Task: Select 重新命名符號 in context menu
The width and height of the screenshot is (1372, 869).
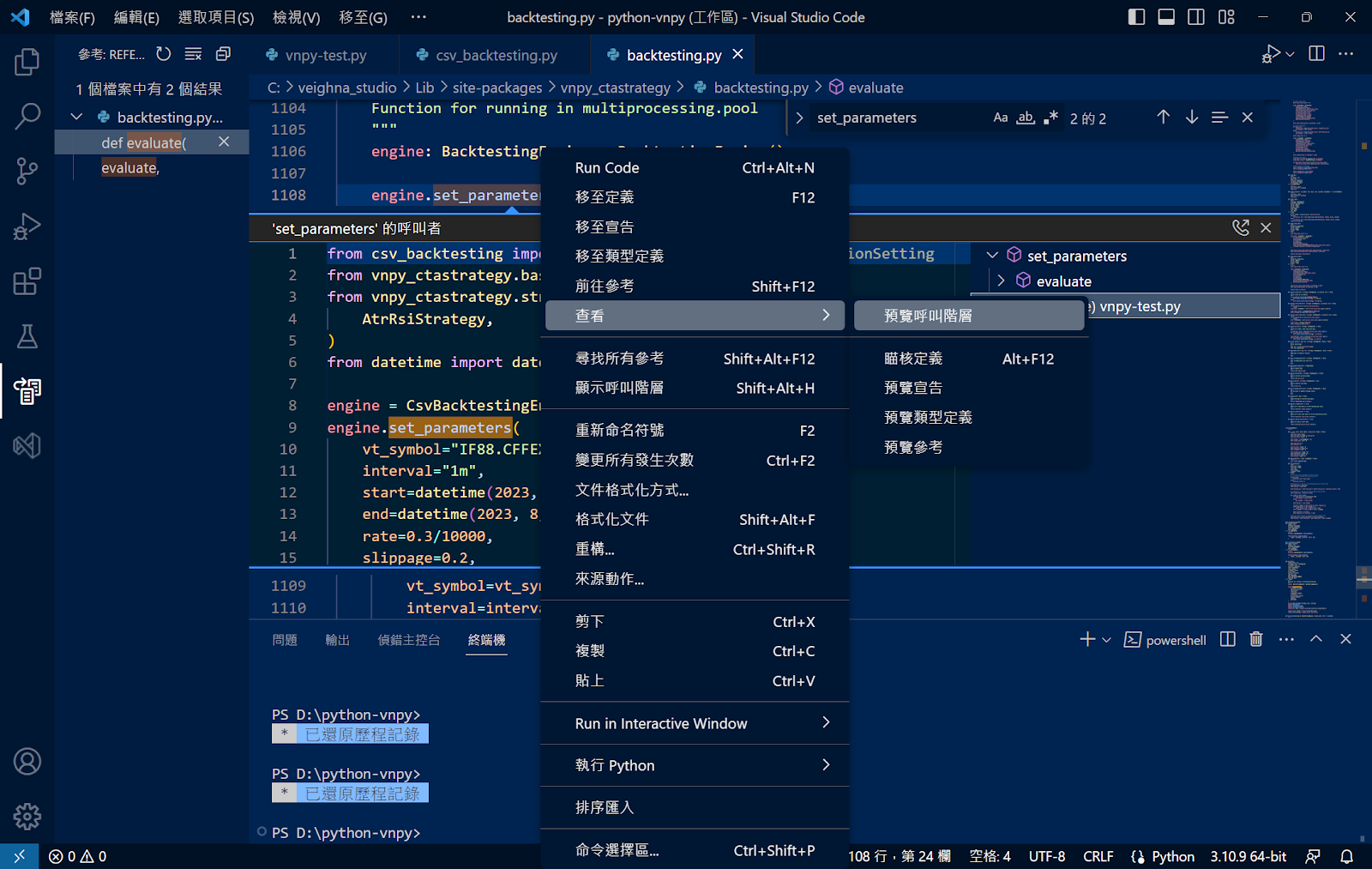Action: click(695, 431)
